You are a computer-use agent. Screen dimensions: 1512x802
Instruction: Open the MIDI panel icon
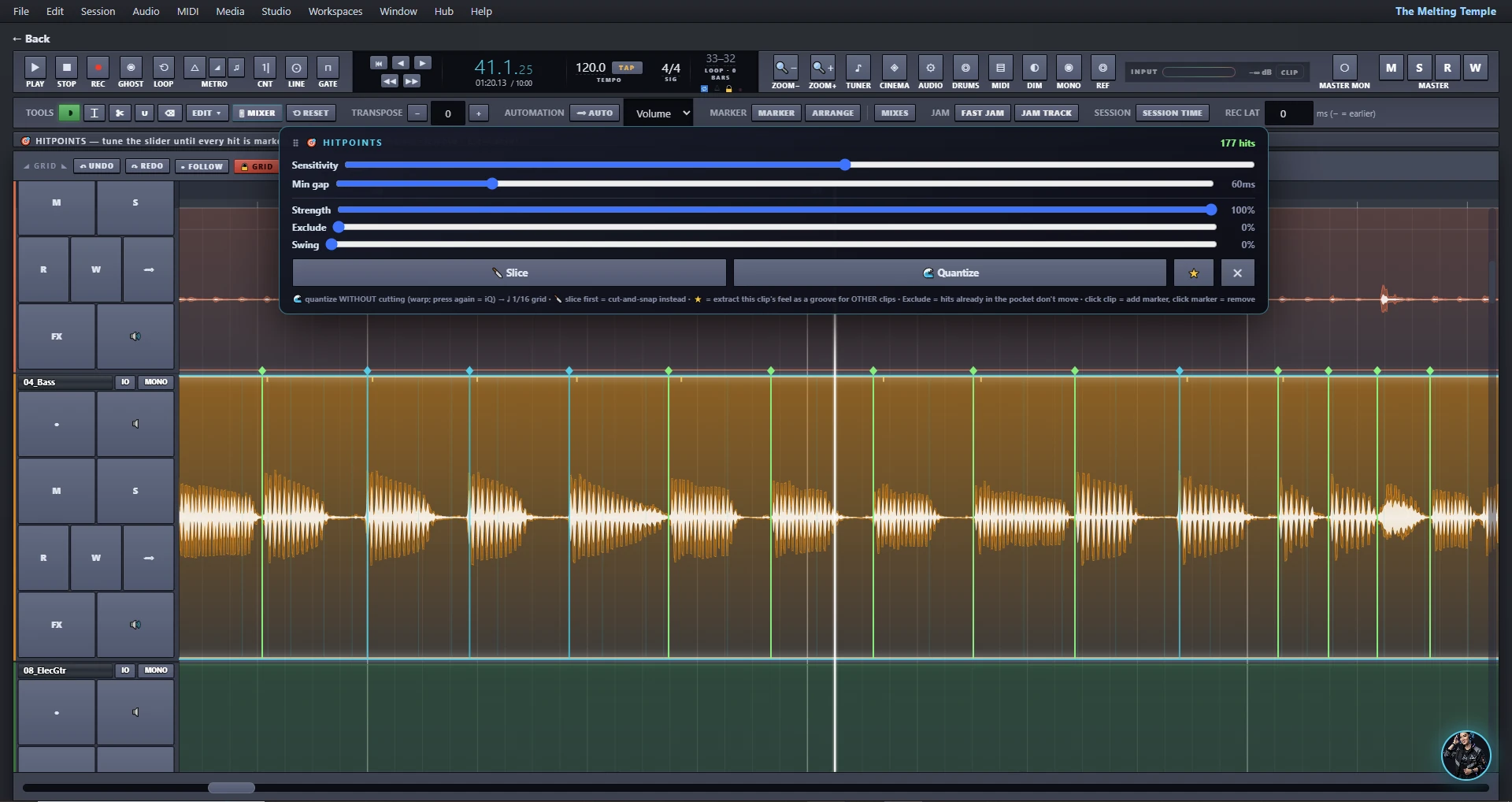(x=1000, y=68)
